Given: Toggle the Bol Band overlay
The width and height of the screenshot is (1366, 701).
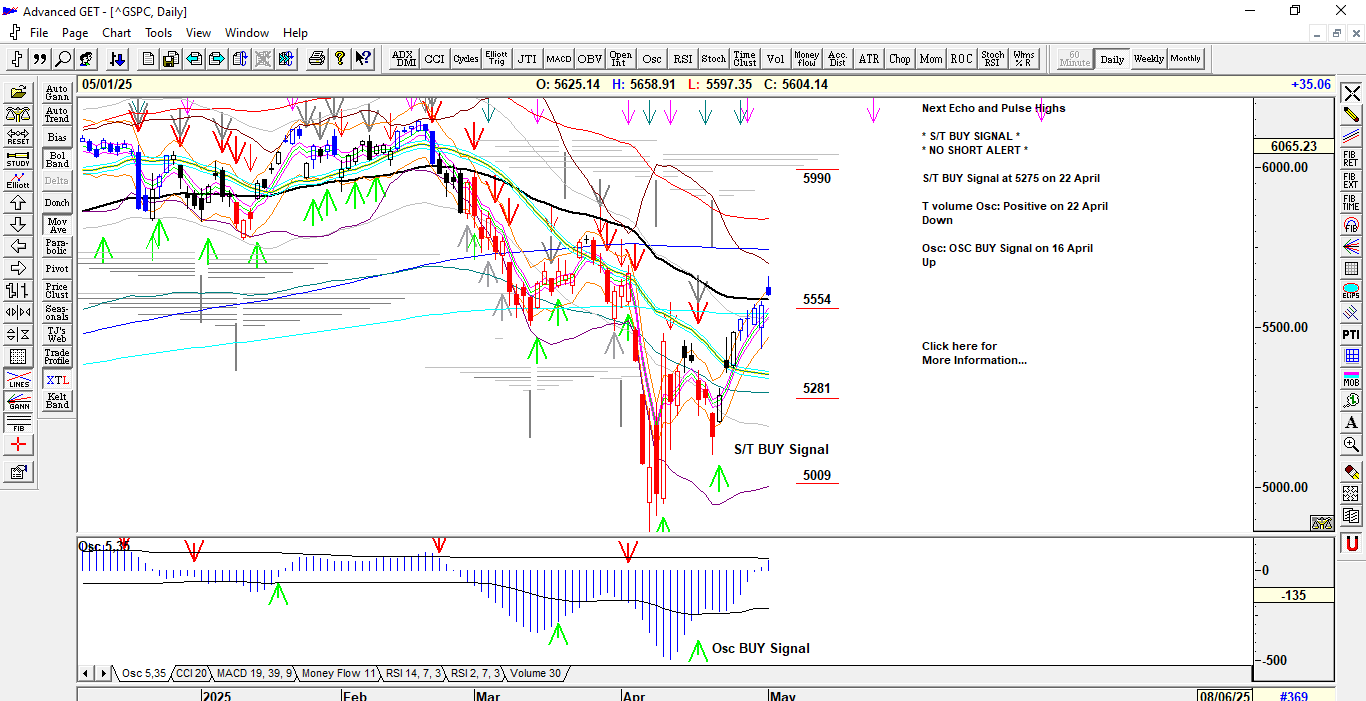Looking at the screenshot, I should click(x=57, y=159).
